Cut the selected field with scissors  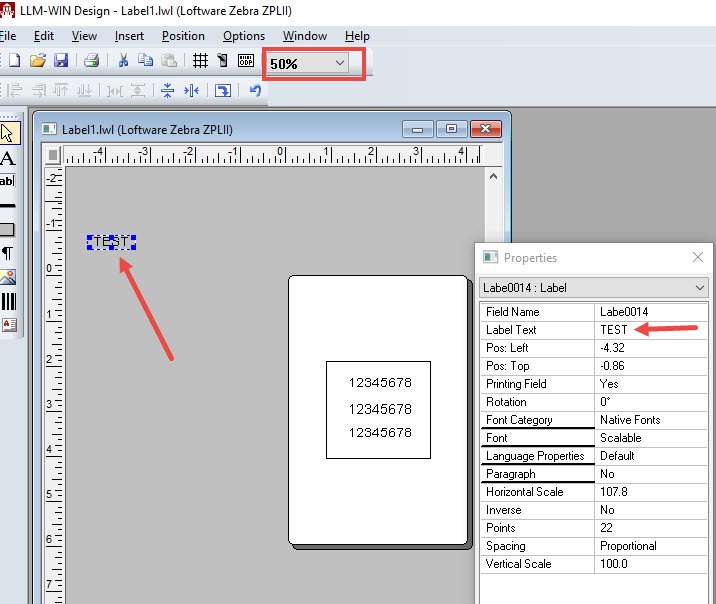click(123, 60)
